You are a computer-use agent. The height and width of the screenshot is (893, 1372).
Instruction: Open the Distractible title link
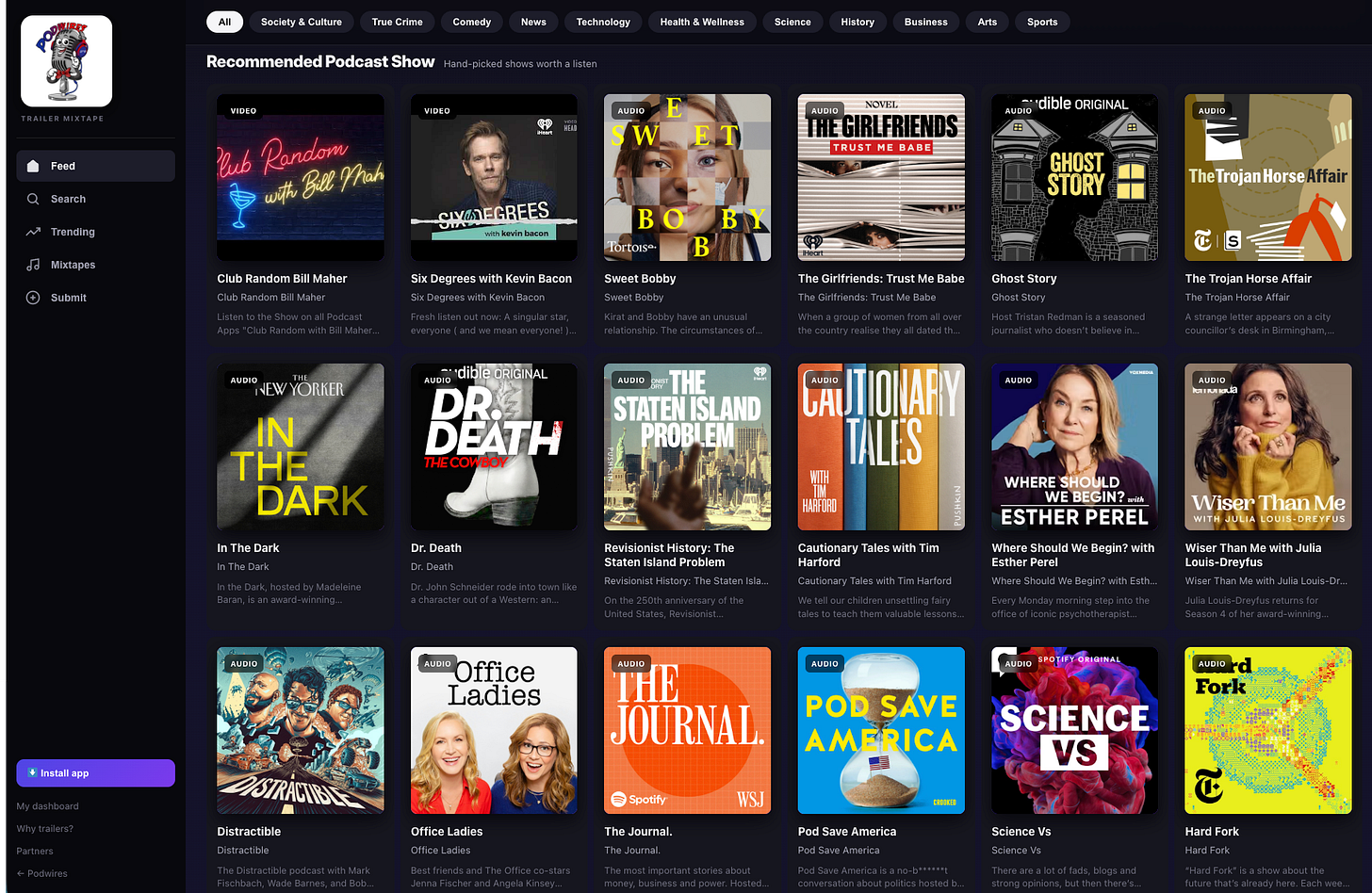coord(249,832)
